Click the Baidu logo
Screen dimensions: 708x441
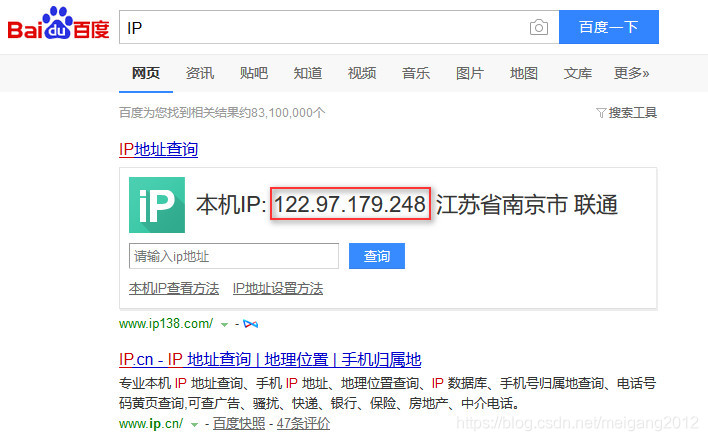(58, 23)
